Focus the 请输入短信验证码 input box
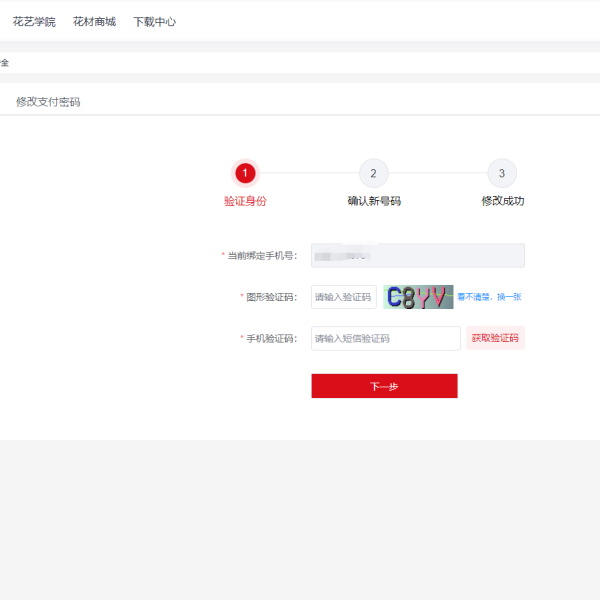600x600 pixels. click(x=385, y=339)
